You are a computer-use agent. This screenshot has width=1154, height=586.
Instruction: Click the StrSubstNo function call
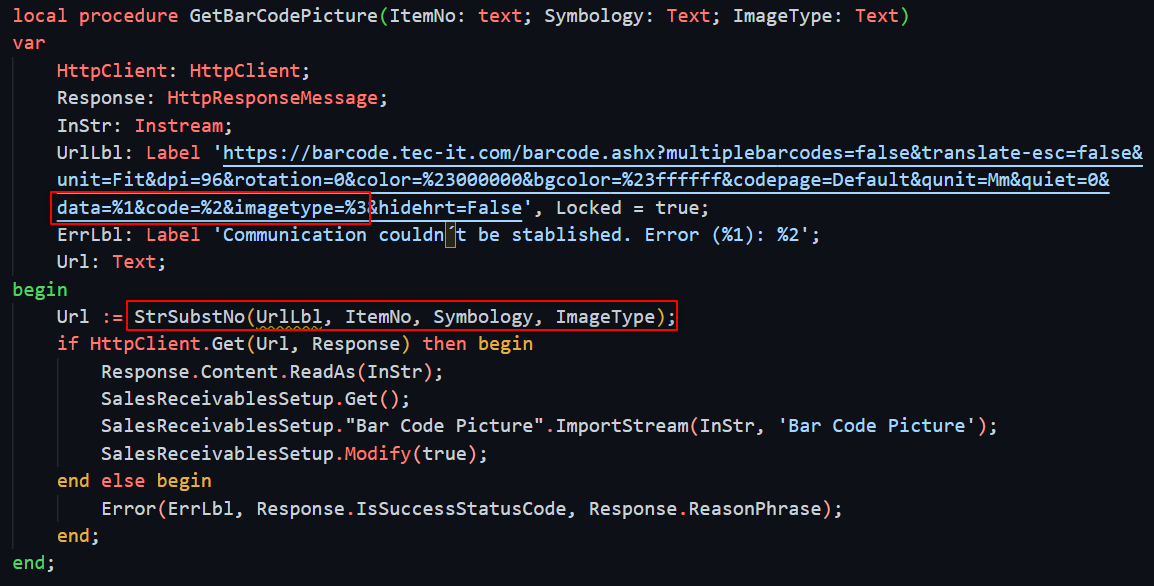pos(189,317)
